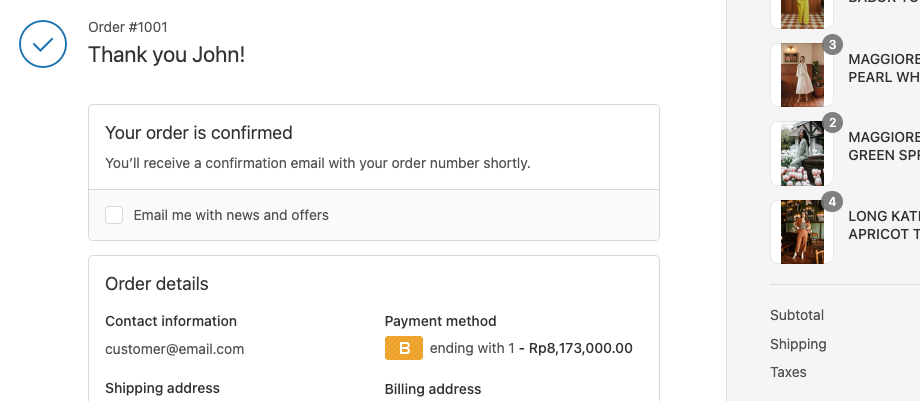Image resolution: width=920 pixels, height=401 pixels.
Task: Click the quantity badge showing 4
Action: (x=832, y=202)
